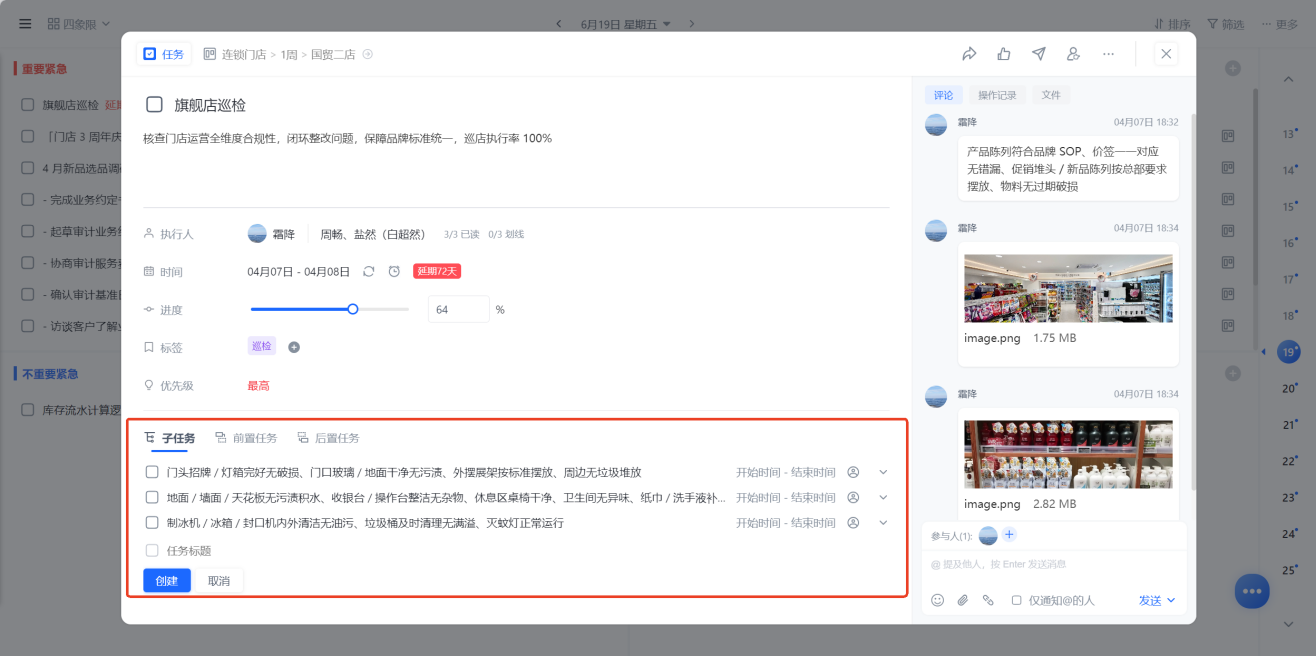Click the plus icon in 重要紧急 quadrant header
This screenshot has height=656, width=1316.
tap(1233, 68)
